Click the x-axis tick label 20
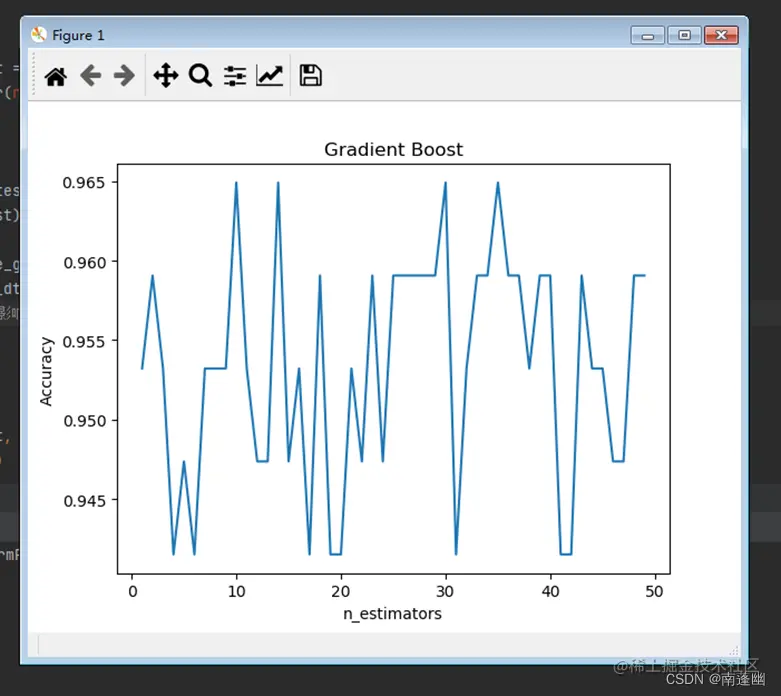This screenshot has width=781, height=696. tap(341, 591)
